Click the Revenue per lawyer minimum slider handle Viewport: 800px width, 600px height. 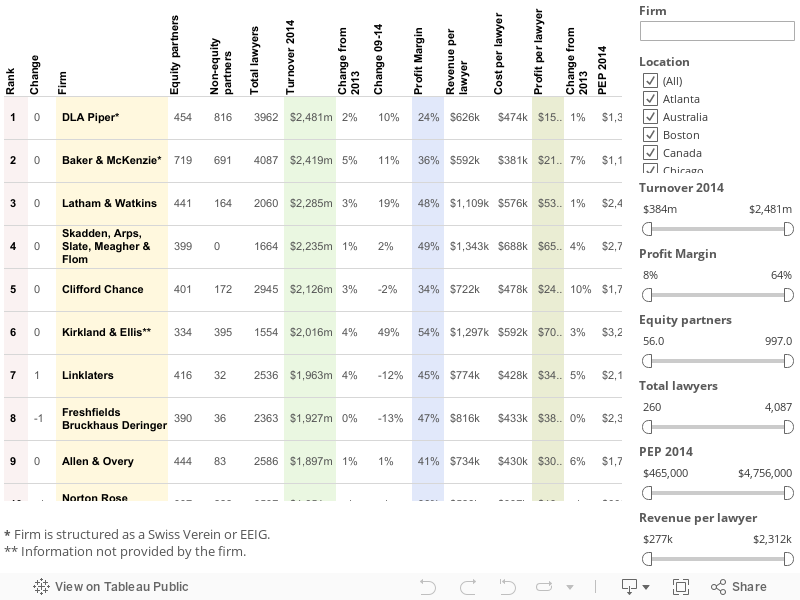pos(647,559)
